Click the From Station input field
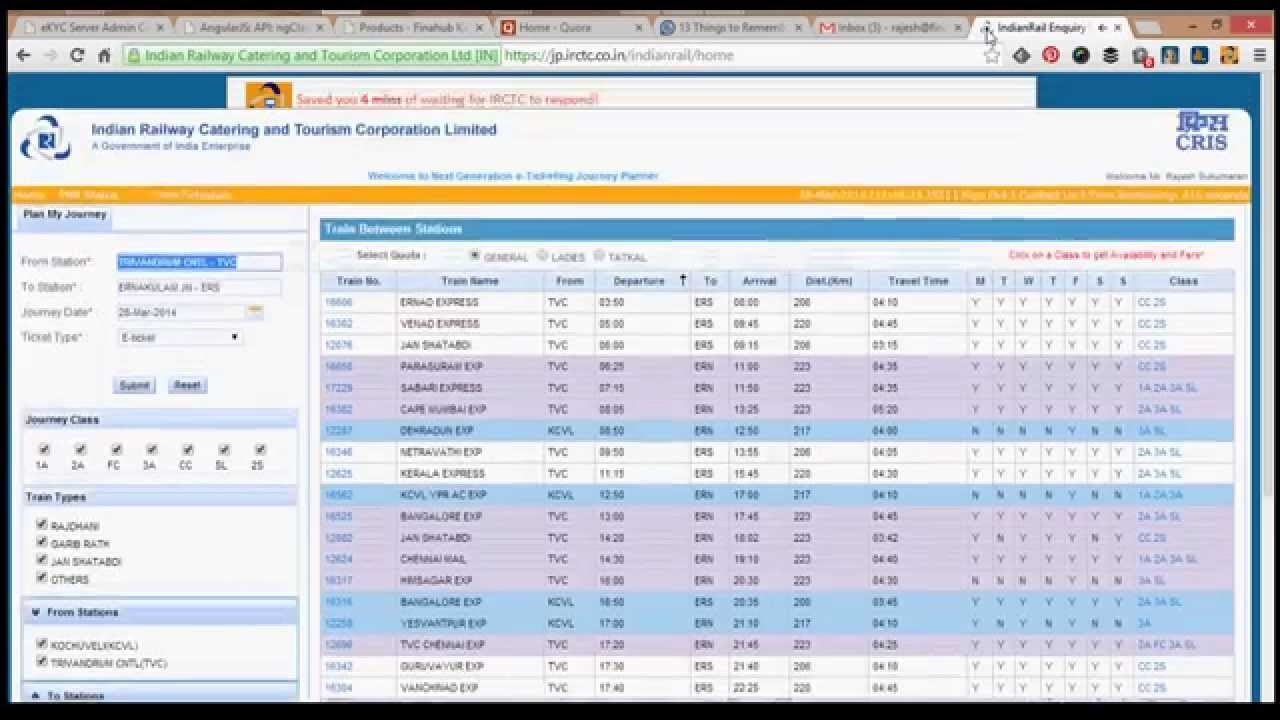 [x=199, y=262]
